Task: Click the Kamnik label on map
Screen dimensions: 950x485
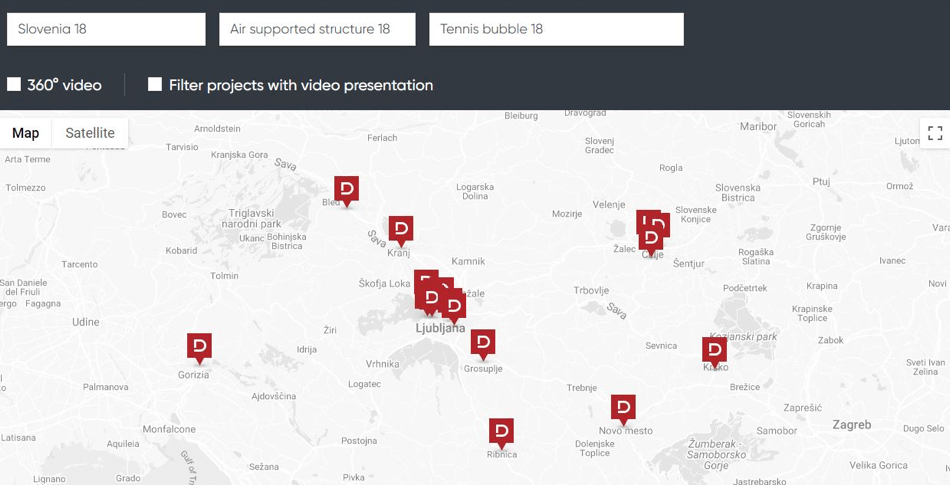Action: click(468, 262)
